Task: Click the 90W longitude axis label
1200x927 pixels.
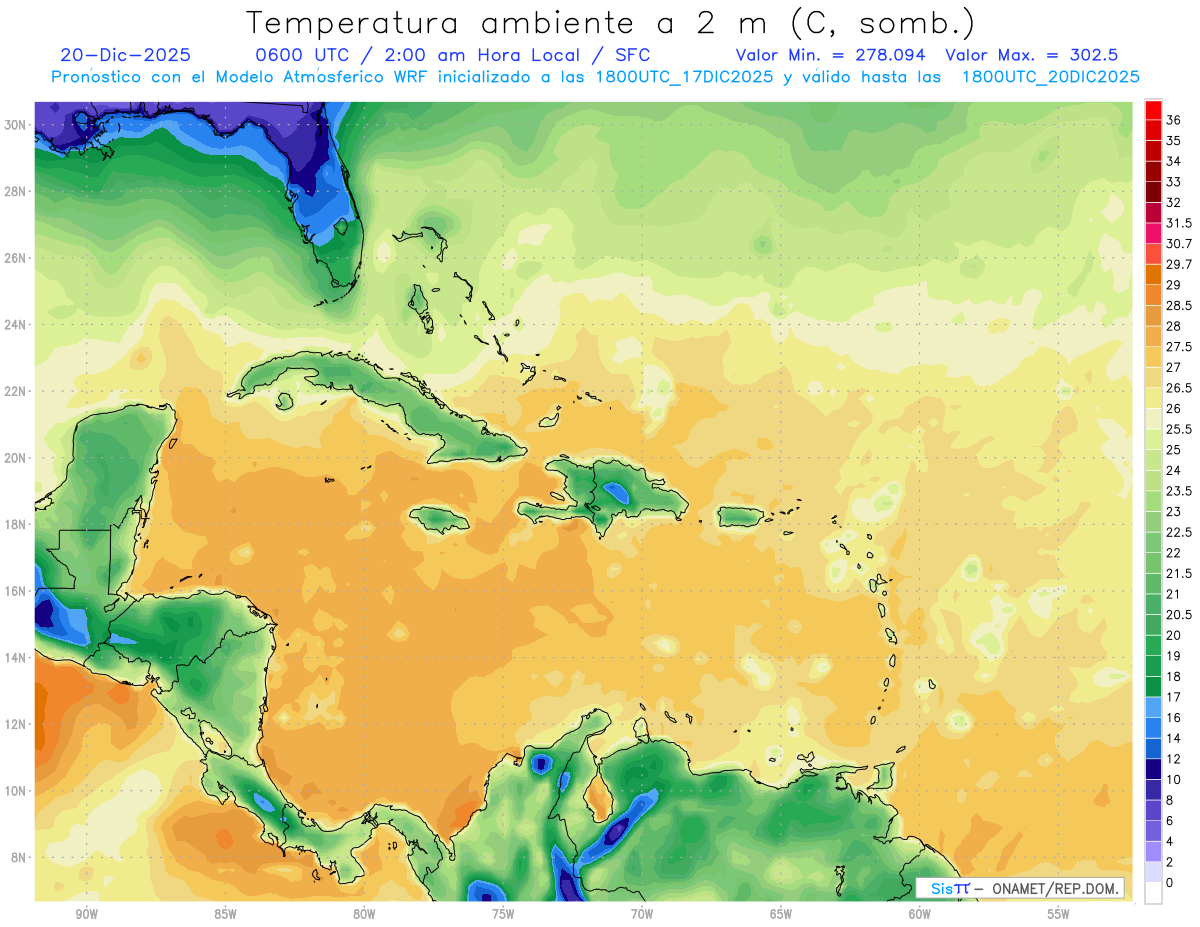Action: [x=87, y=914]
